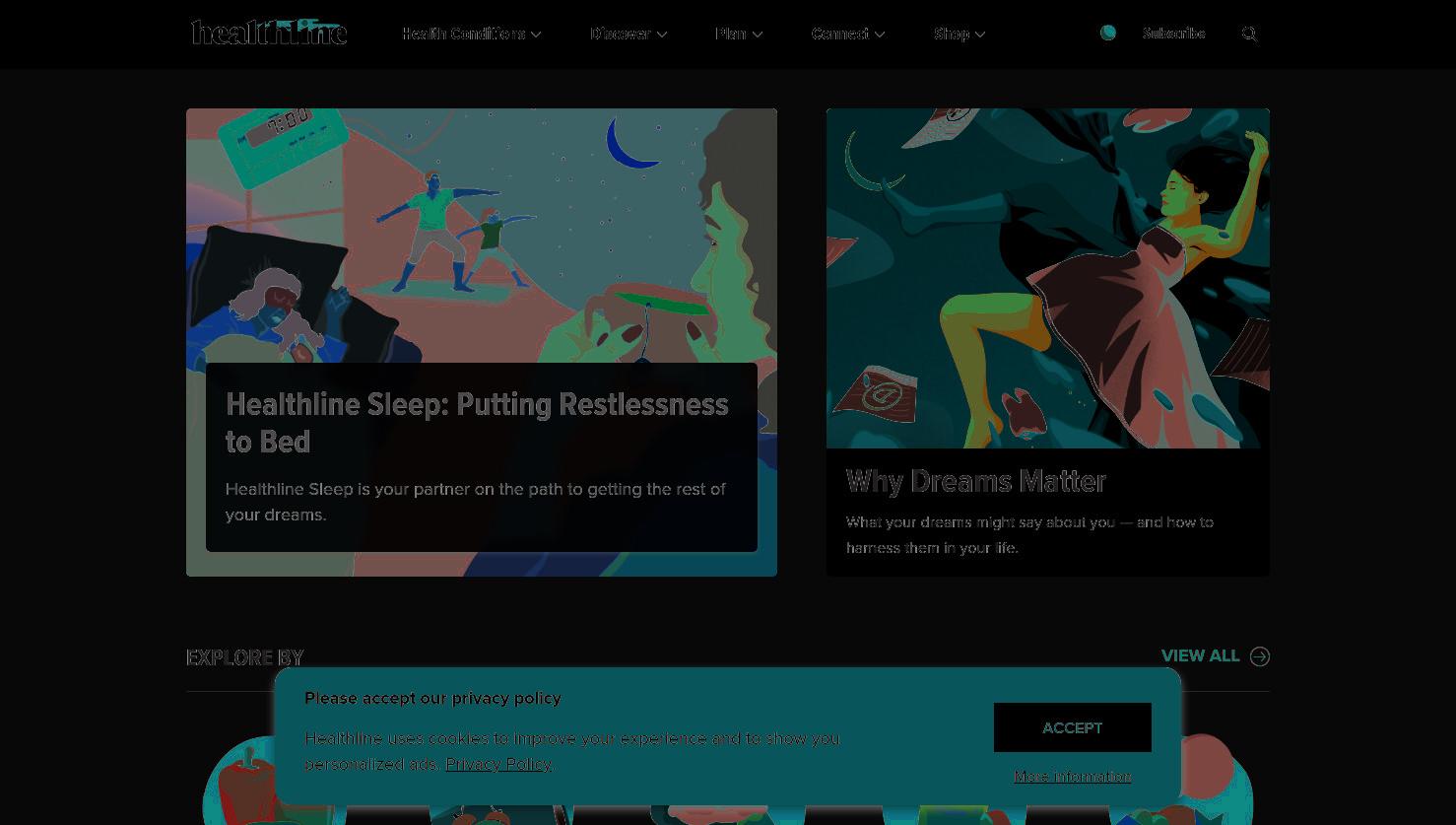Click 'Healthline Sleep is your partner' description text
This screenshot has width=1456, height=825.
[x=476, y=502]
